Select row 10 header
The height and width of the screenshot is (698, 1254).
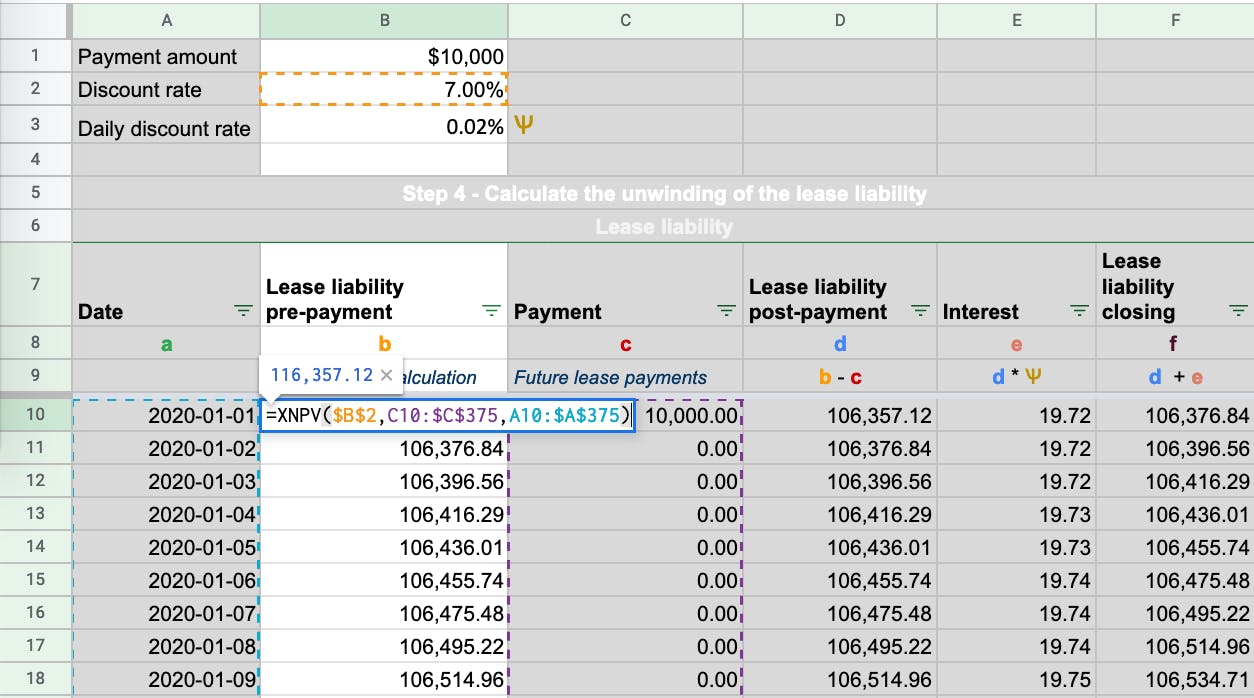click(35, 415)
